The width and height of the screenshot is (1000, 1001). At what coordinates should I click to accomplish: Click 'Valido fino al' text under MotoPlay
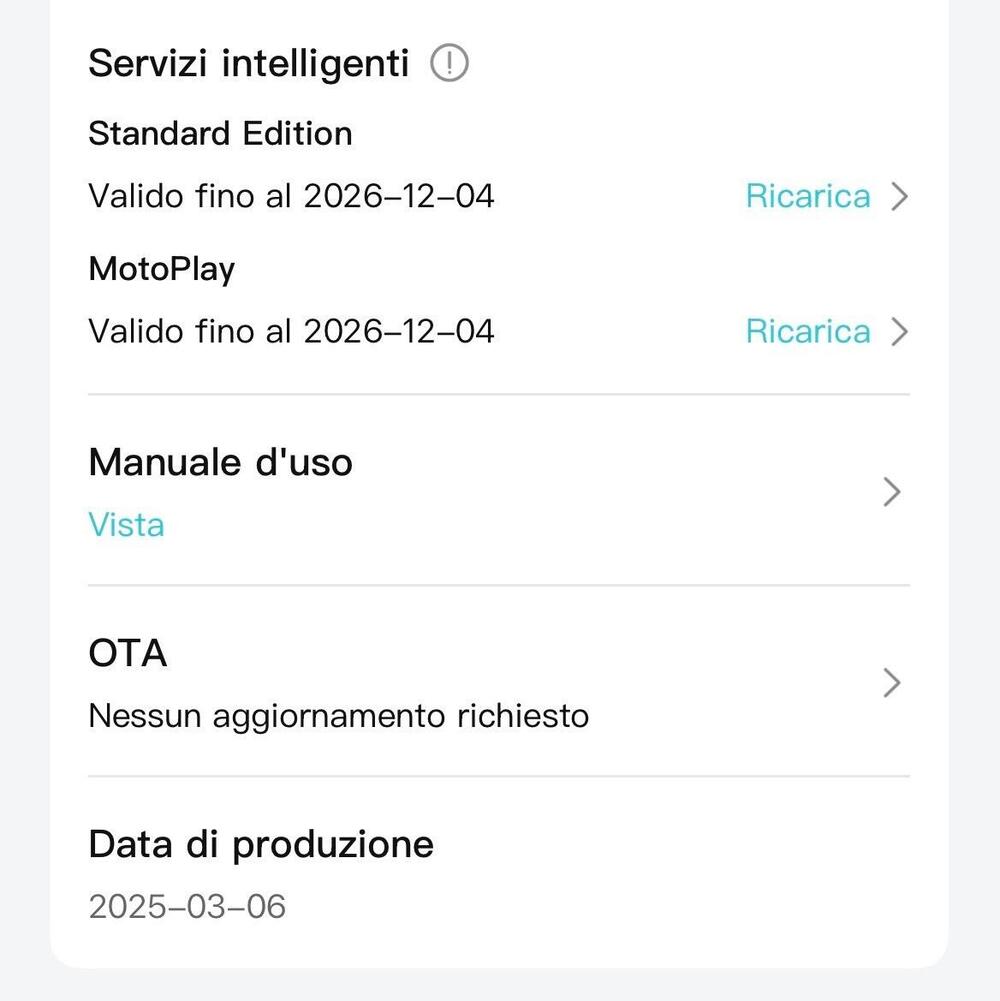pos(191,331)
